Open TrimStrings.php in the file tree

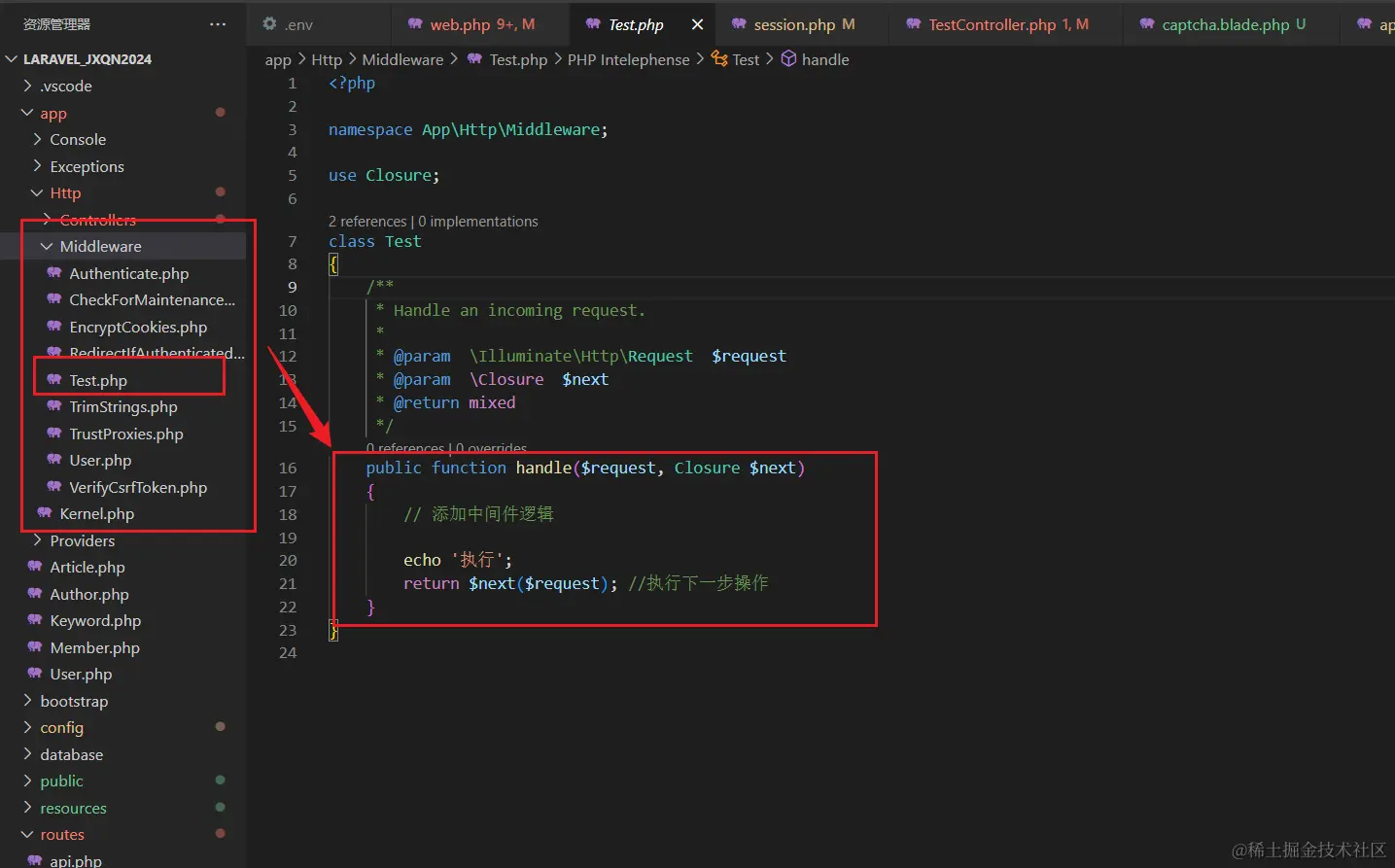tap(123, 406)
